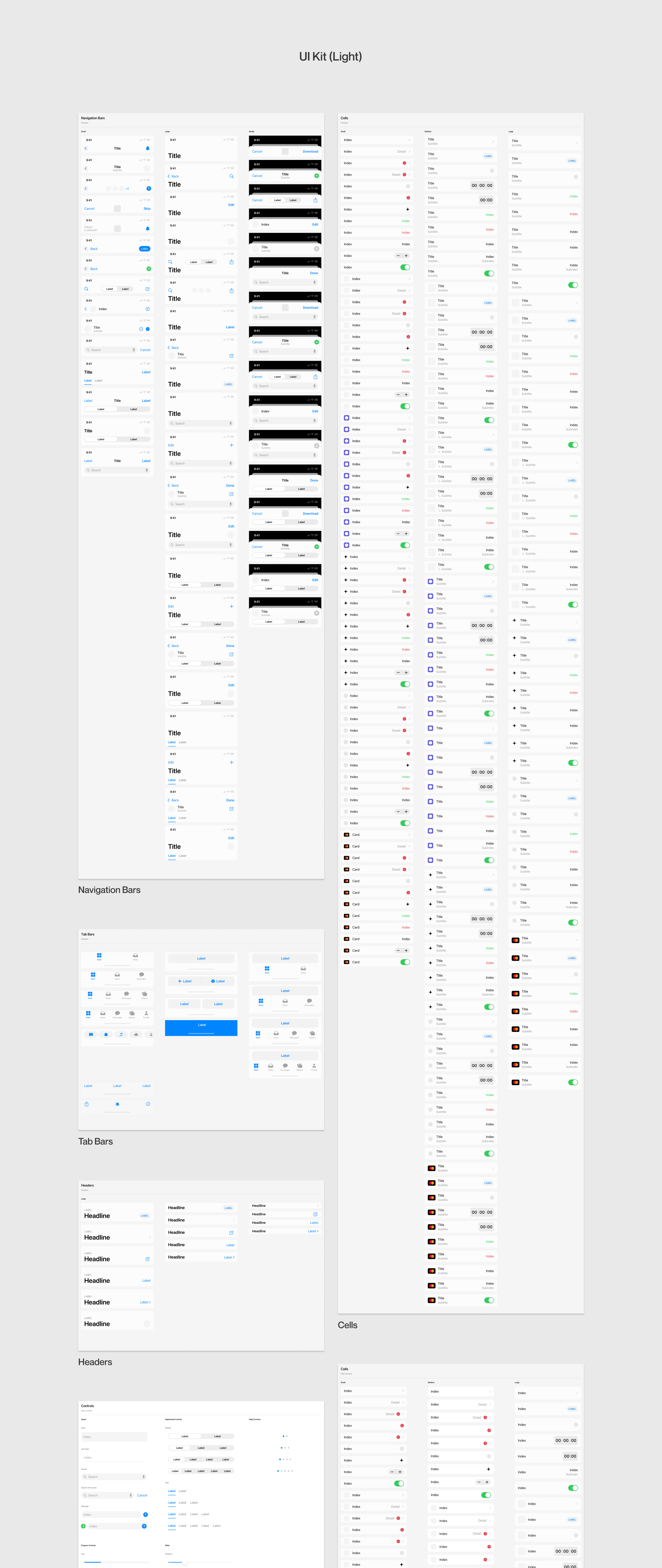
Task: Tap send arrow in message field without plus button
Action: 145,1514
